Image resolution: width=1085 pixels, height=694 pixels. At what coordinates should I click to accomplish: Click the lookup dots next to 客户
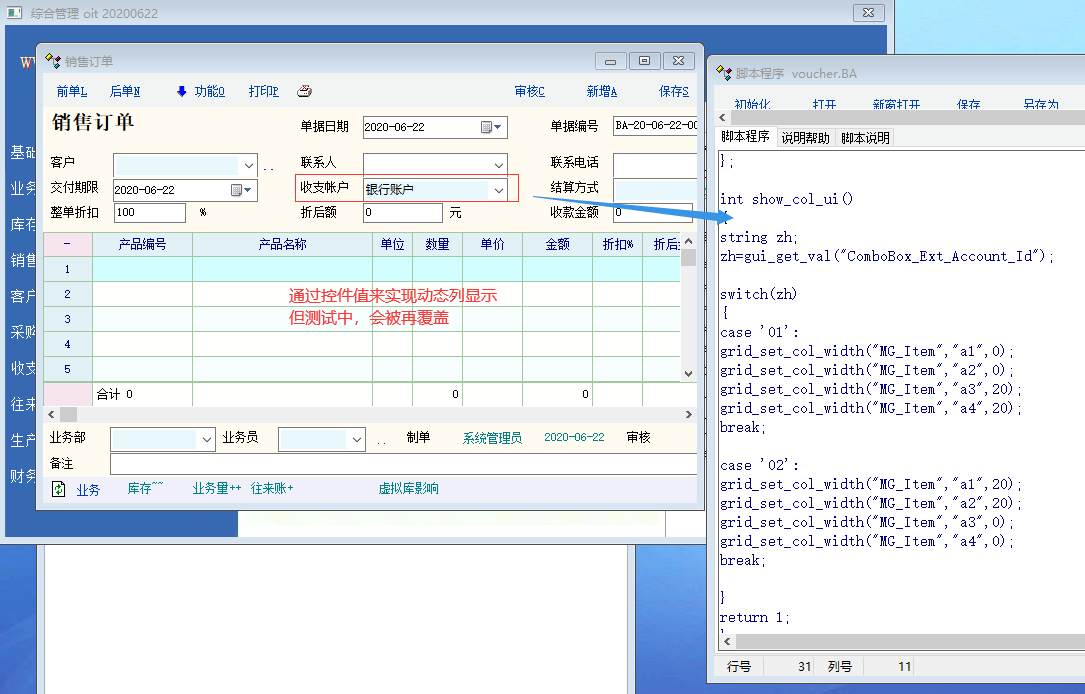pyautogui.click(x=268, y=166)
